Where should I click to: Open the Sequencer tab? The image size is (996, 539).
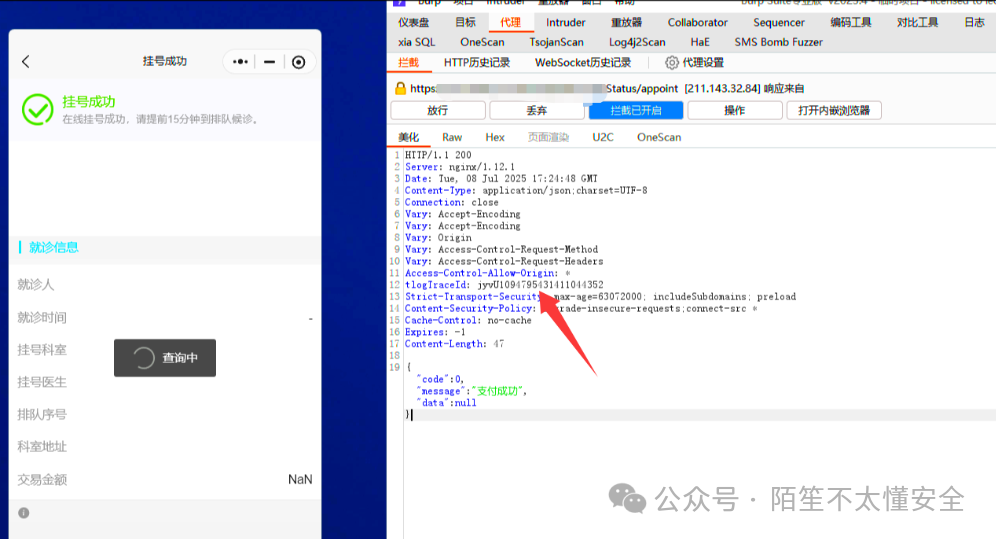coord(779,22)
